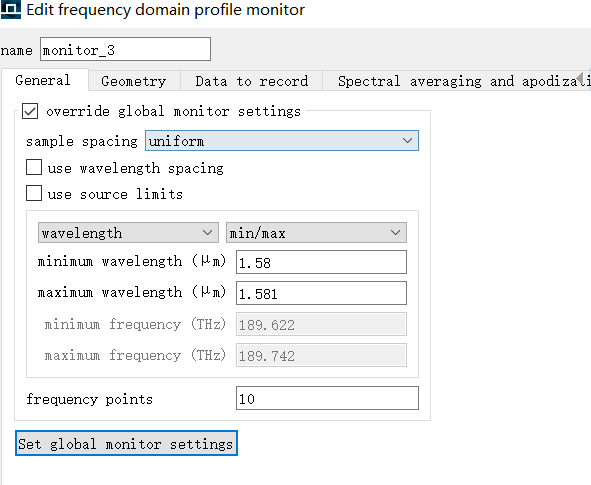Viewport: 591px width, 485px height.
Task: Click Set global monitor settings button
Action: (126, 443)
